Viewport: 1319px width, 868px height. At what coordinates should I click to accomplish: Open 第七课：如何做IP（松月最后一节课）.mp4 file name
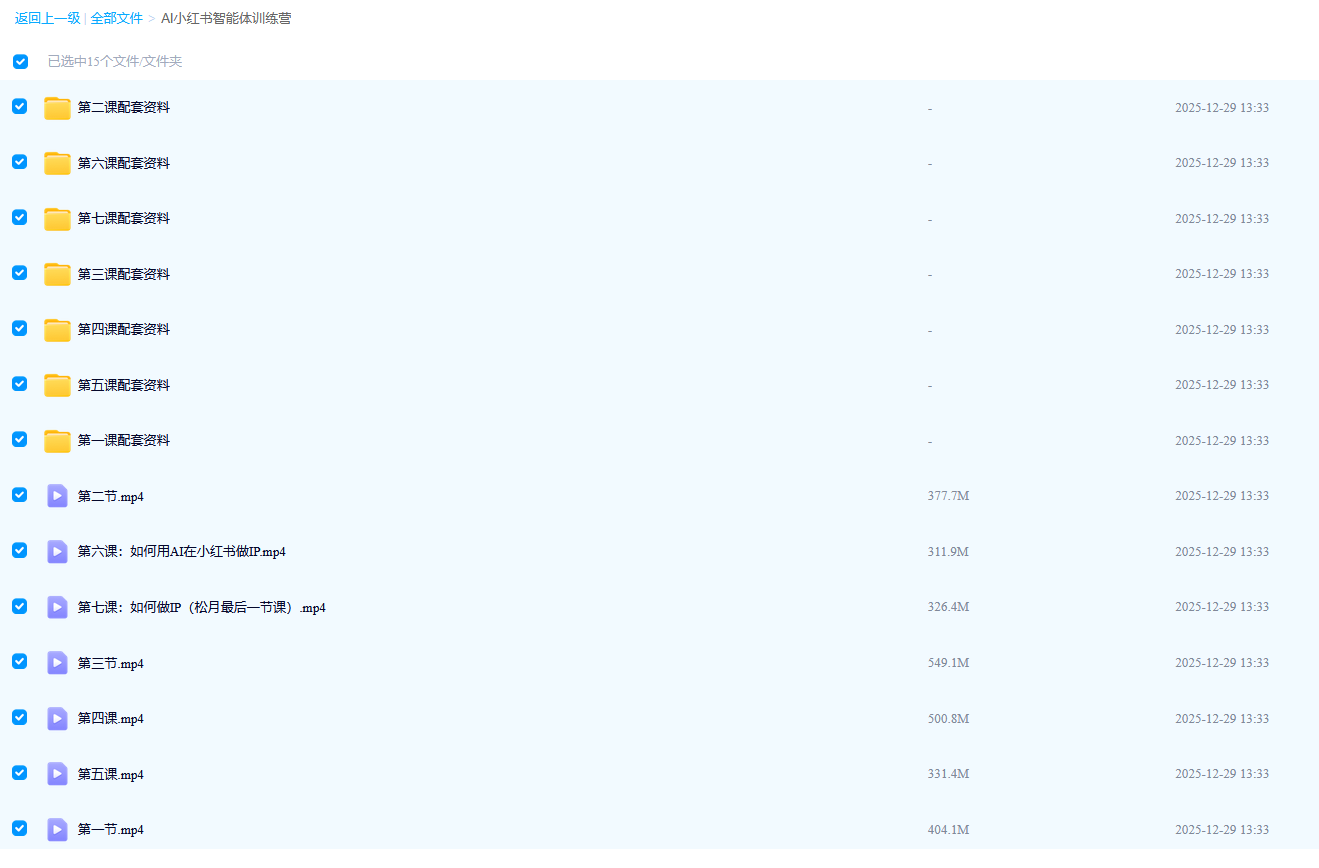point(201,607)
